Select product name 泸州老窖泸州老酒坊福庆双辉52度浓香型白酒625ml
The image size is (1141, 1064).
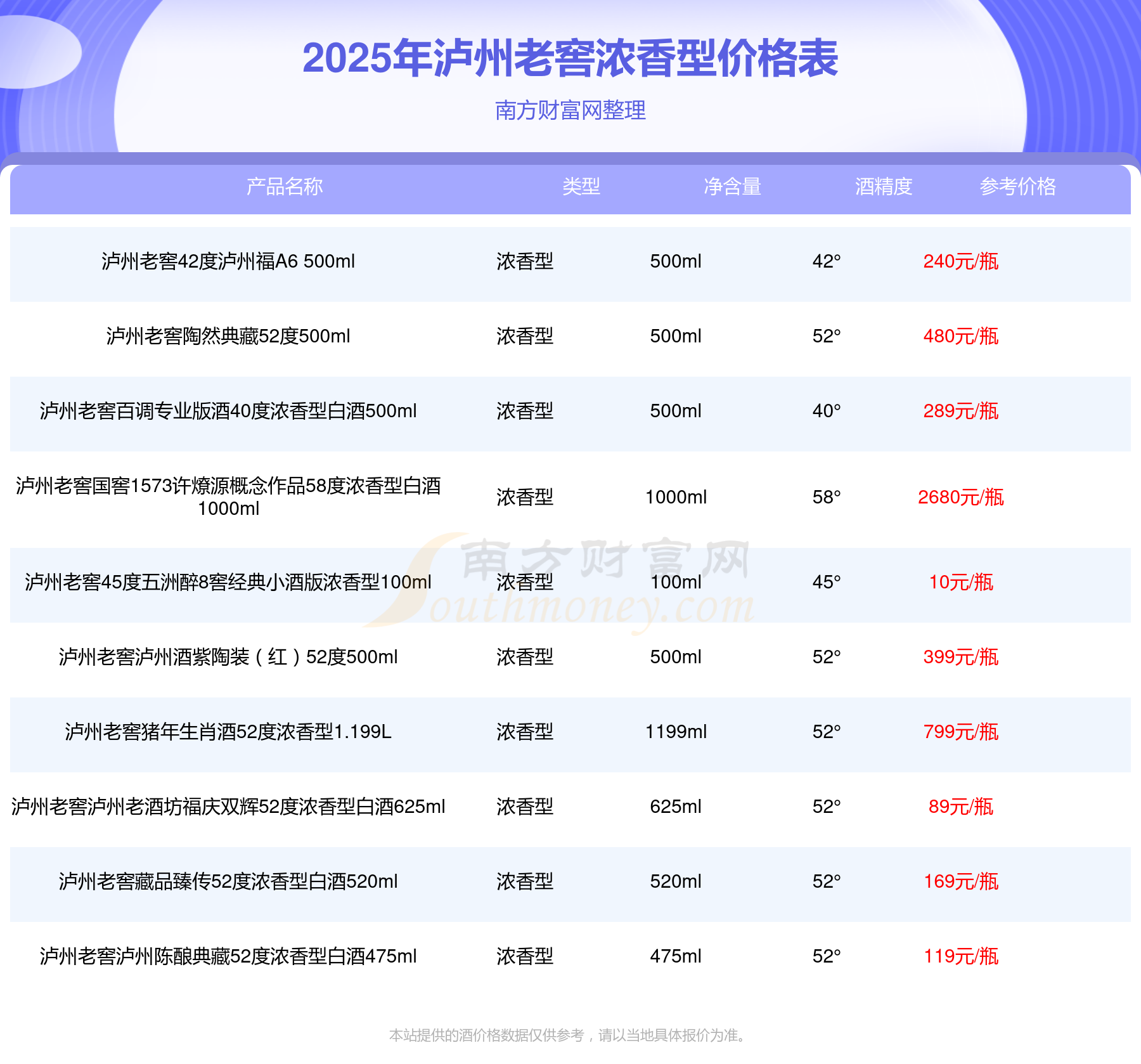point(228,807)
